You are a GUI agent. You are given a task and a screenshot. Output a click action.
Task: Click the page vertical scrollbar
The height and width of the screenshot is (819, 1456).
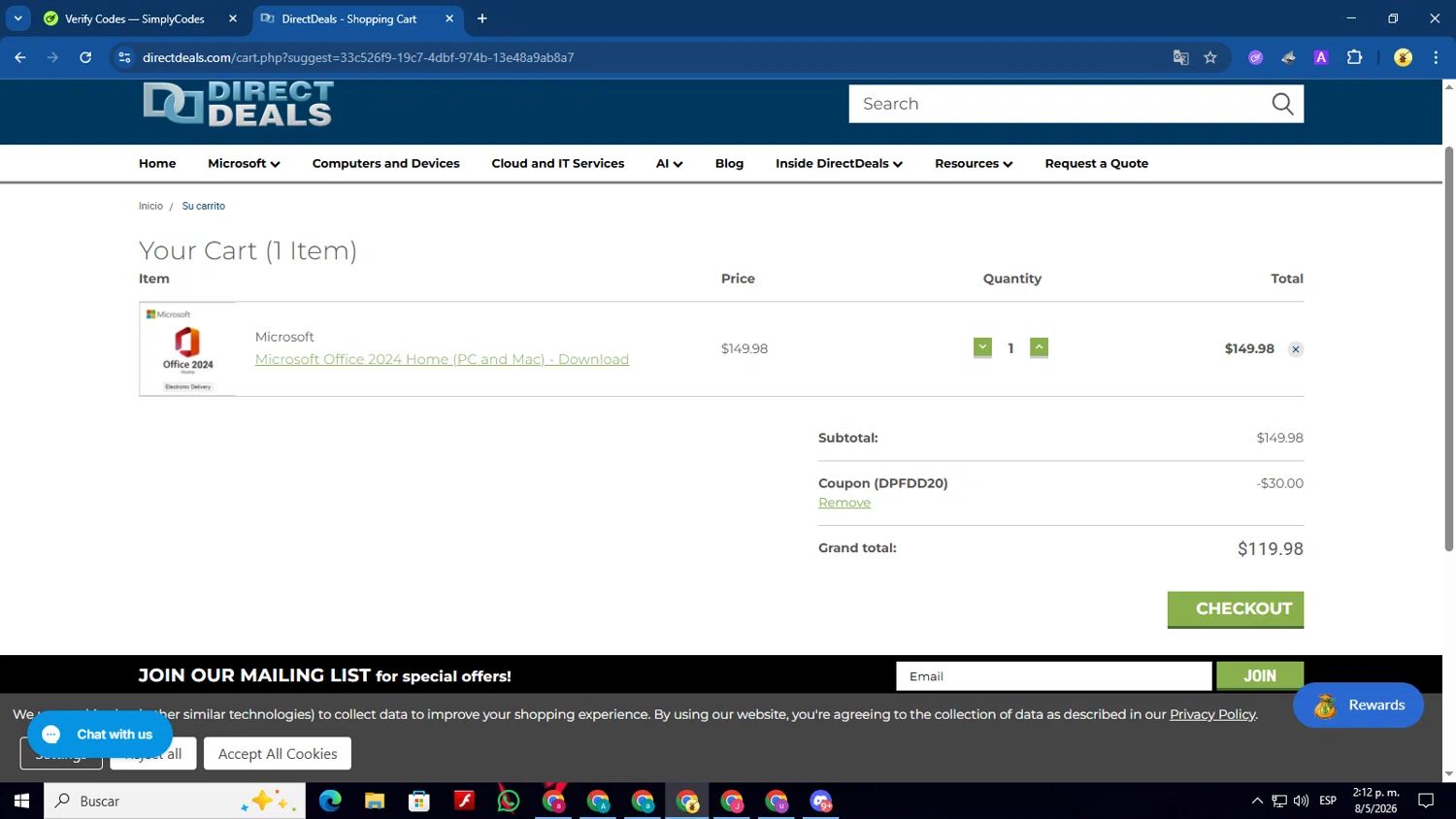point(1449,349)
